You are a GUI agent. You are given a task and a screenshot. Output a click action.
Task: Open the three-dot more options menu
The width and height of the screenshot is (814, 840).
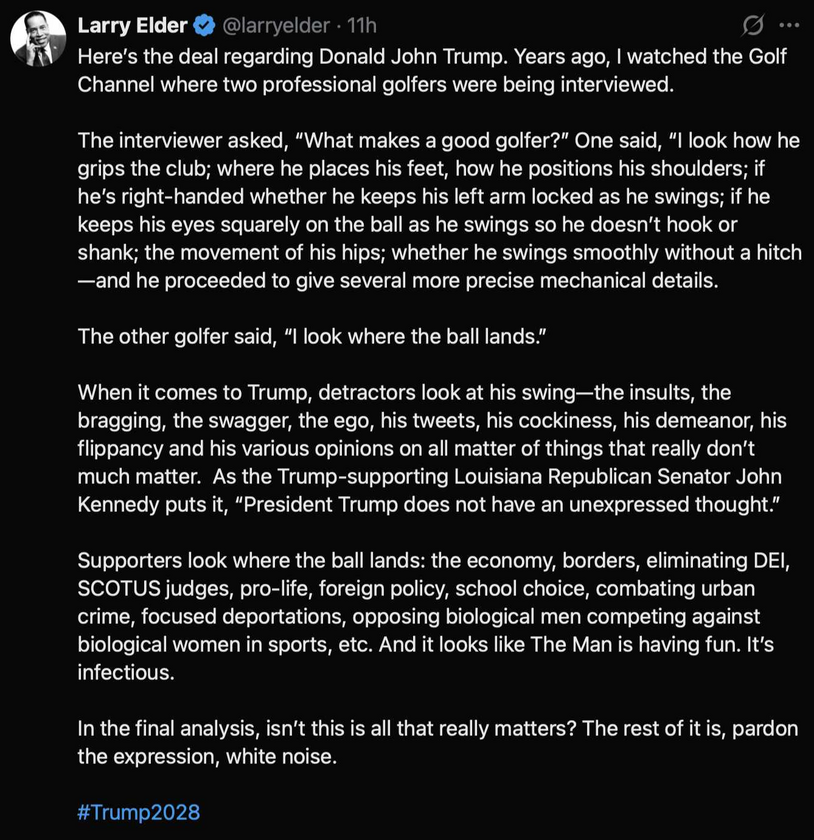point(790,24)
